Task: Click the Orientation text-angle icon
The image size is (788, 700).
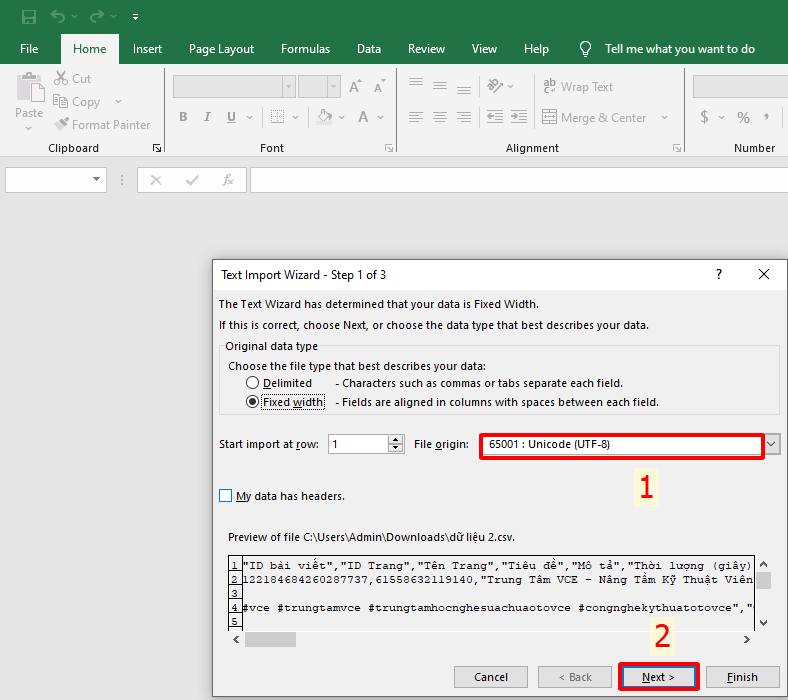Action: pos(495,86)
